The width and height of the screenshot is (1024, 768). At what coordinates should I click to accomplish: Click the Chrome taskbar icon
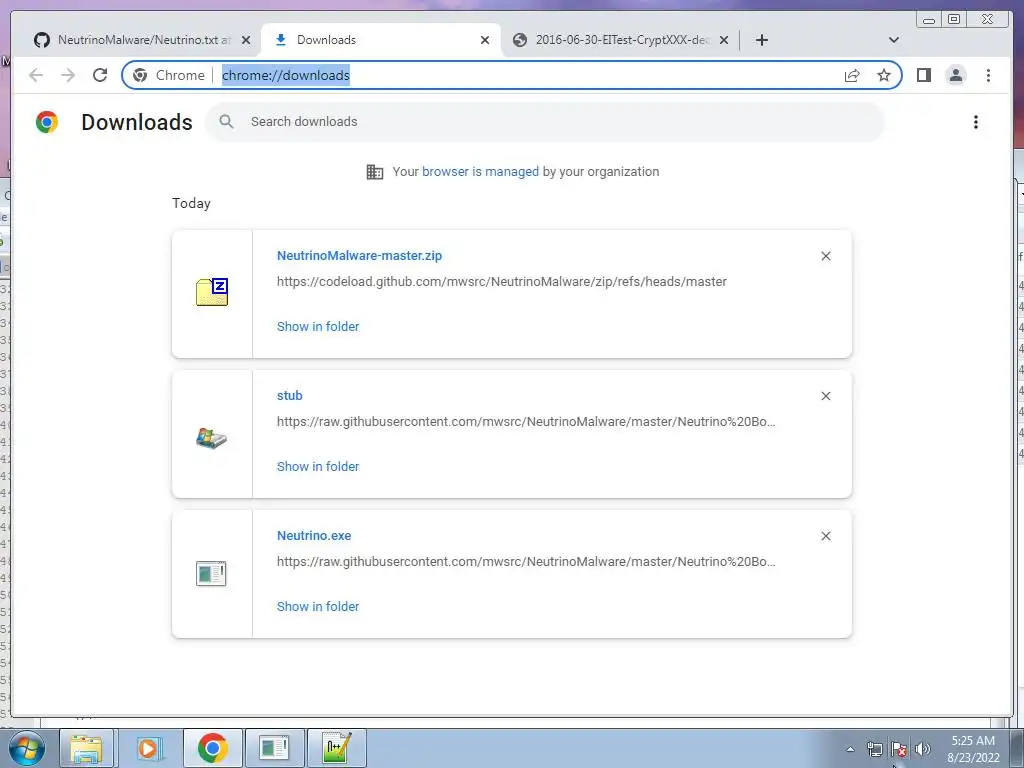212,748
